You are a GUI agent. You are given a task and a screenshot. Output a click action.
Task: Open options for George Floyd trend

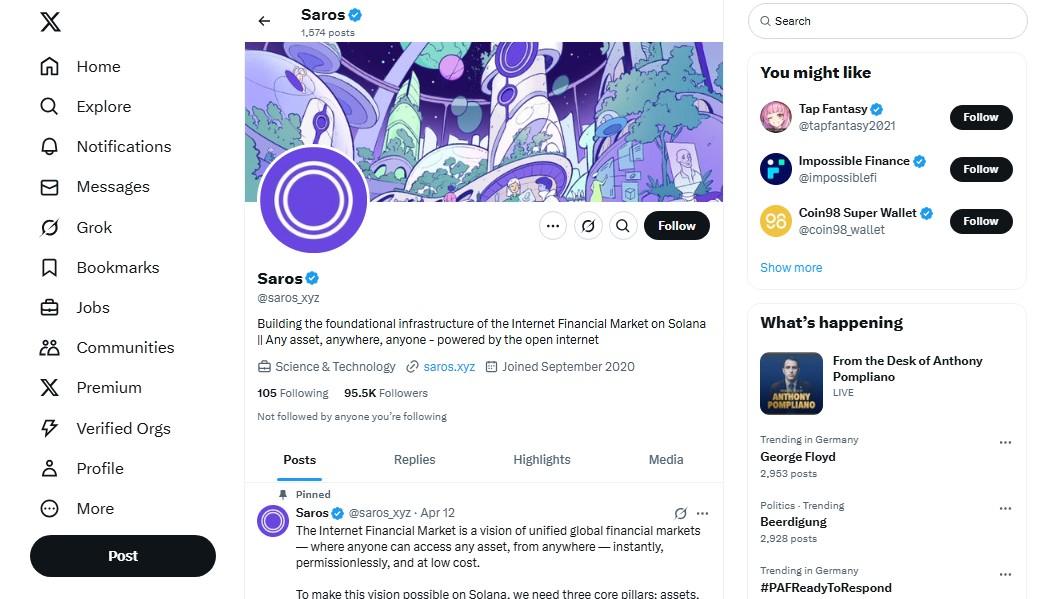[x=1005, y=442]
